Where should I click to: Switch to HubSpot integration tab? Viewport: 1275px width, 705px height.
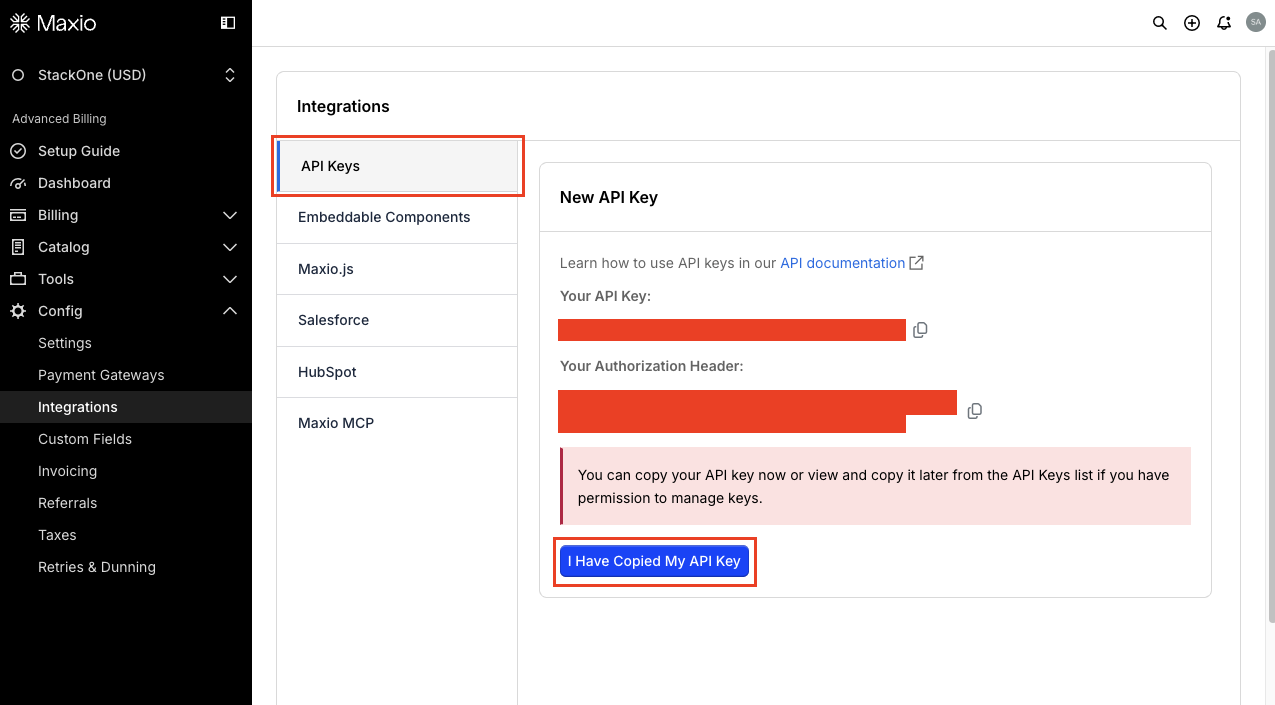coord(397,372)
